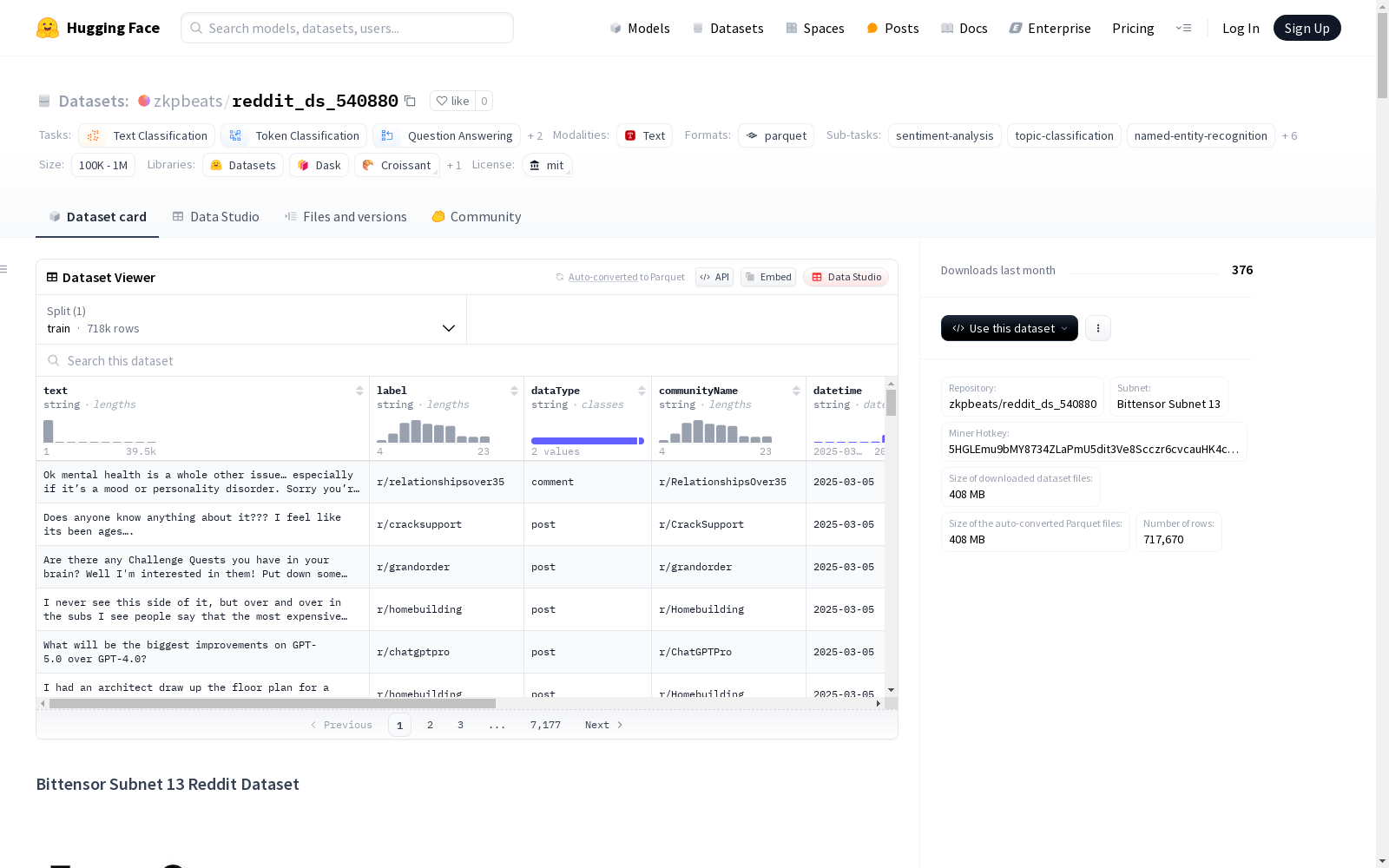
Task: Sort the text column
Action: point(359,391)
